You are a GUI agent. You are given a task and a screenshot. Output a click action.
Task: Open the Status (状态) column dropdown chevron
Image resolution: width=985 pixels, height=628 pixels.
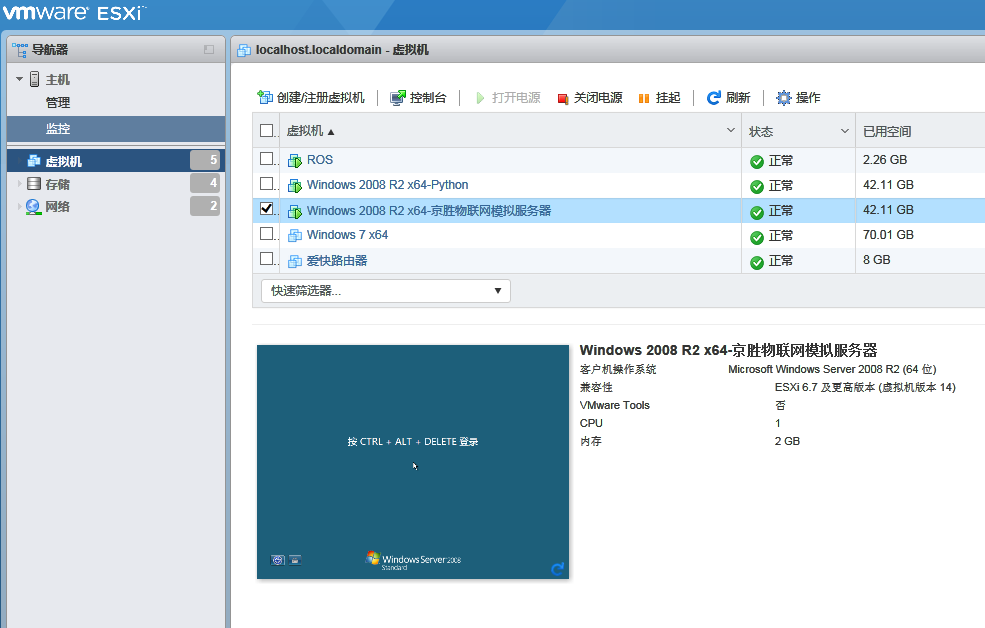tap(845, 131)
